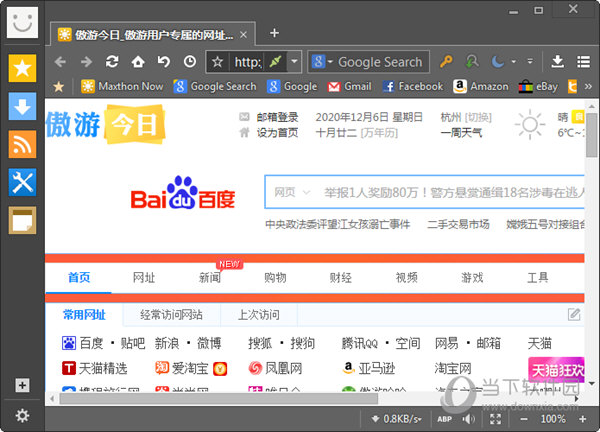
Task: Open the Maxthon Now bookmark
Action: [x=122, y=86]
